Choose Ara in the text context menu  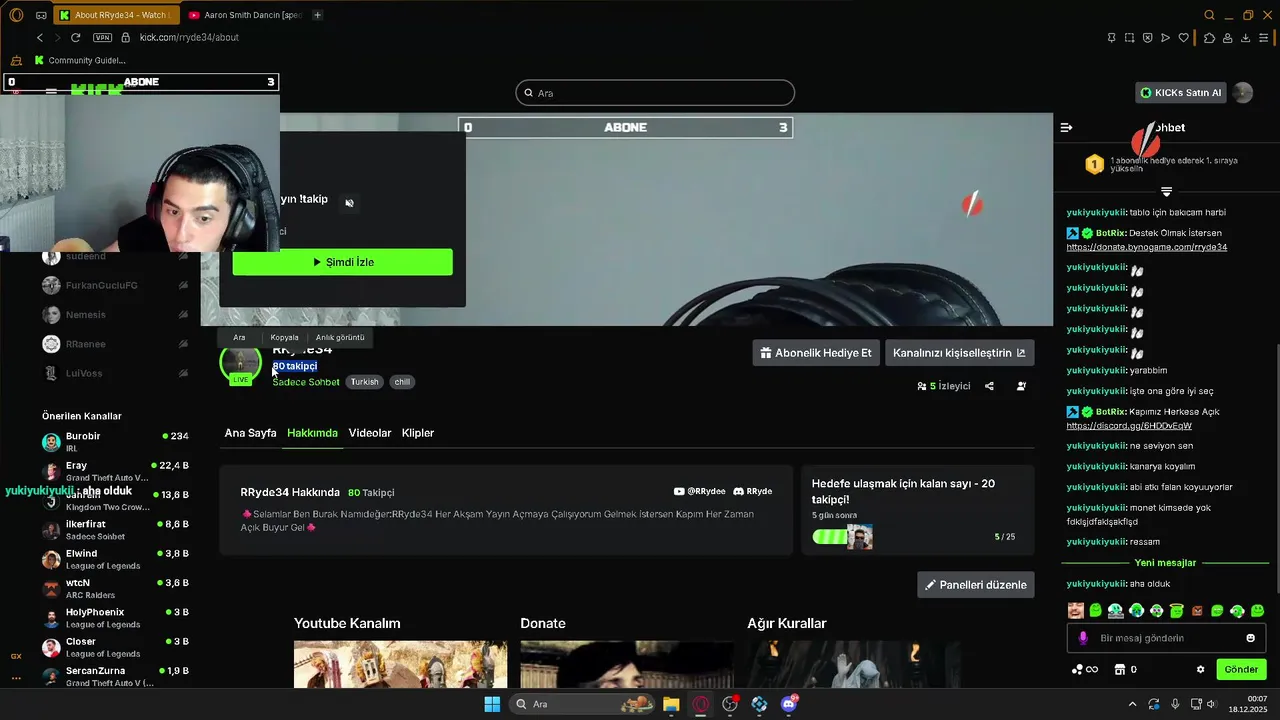click(x=239, y=337)
